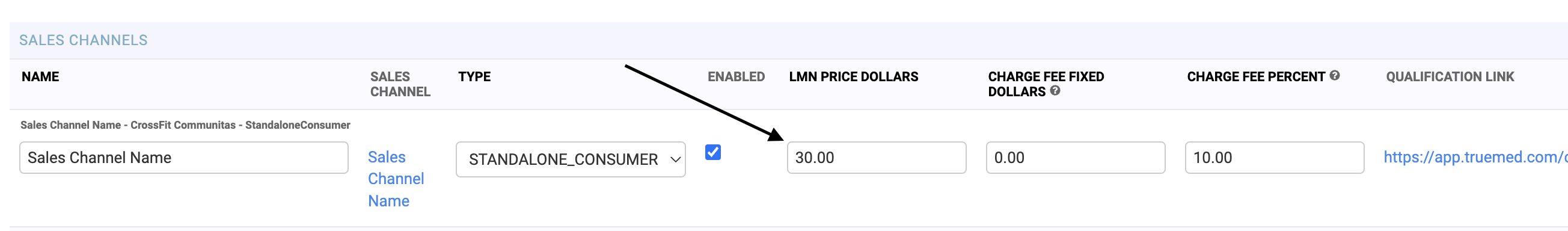1568x231 pixels.
Task: Click help icon beside Charge Fee Percent
Action: tap(1334, 76)
